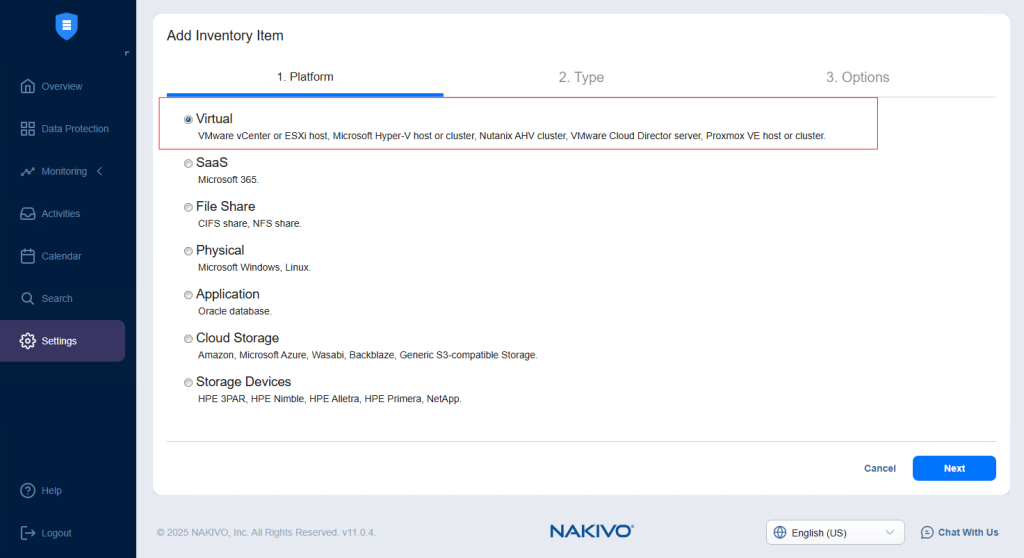Click the 'Microsoft 365.' description text
This screenshot has width=1024, height=558.
(229, 180)
